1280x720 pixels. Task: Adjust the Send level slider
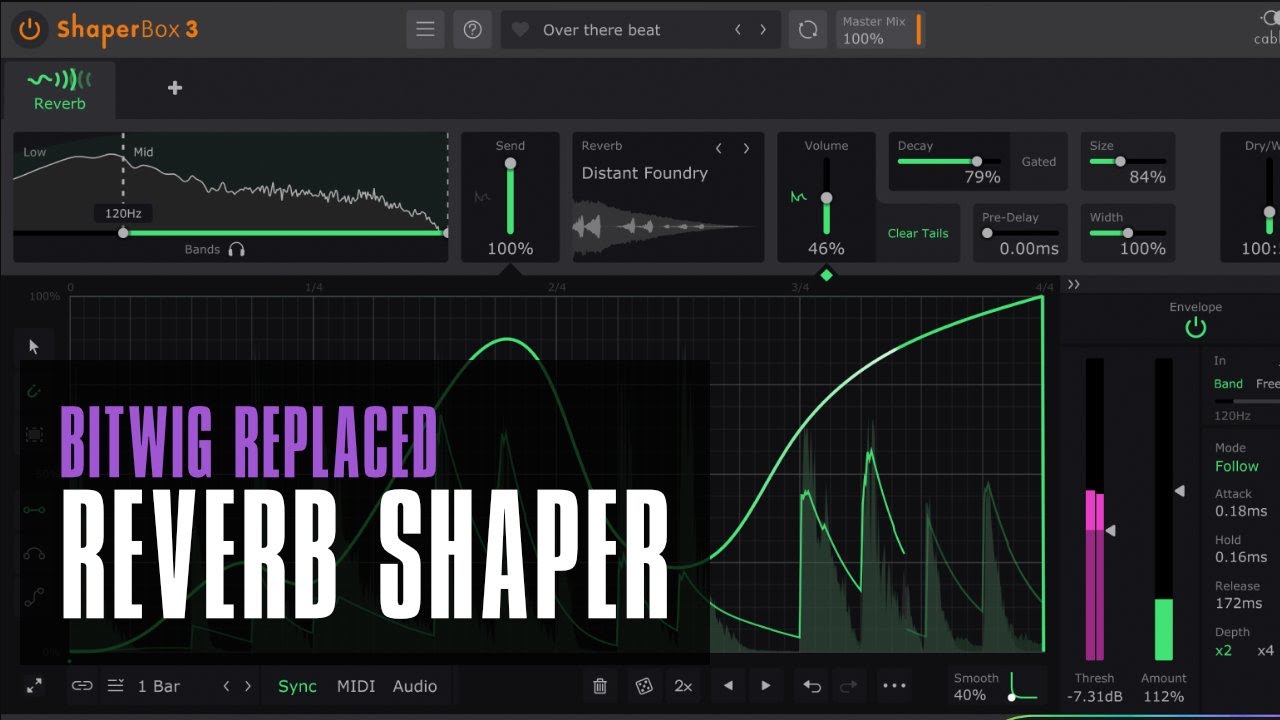pos(510,197)
